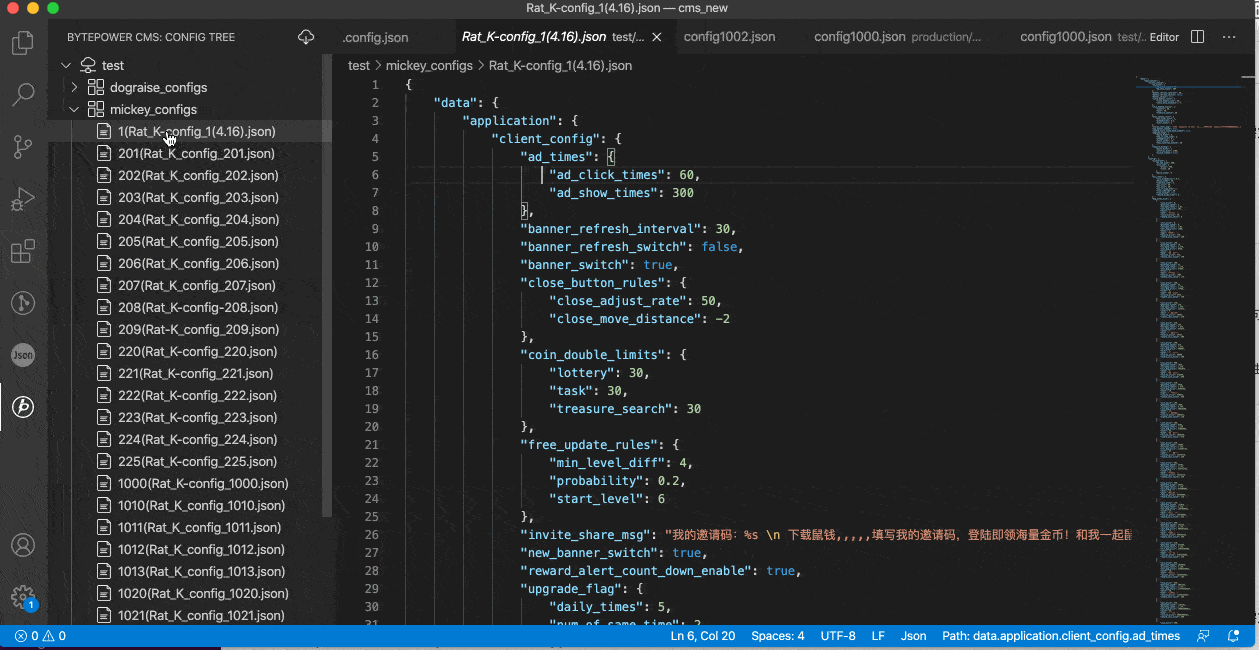Click the code minimap
Screen dimensions: 1259x650
(1190, 350)
